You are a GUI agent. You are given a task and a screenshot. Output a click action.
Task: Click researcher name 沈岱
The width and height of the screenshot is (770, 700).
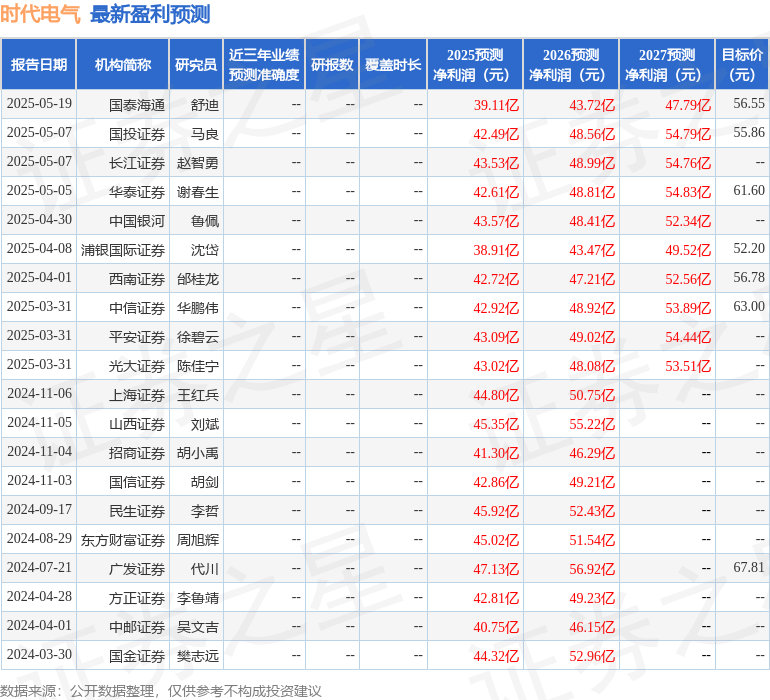tap(205, 250)
